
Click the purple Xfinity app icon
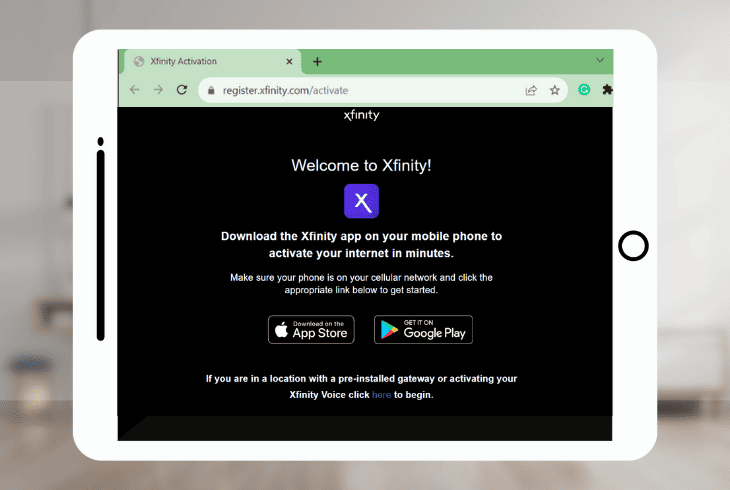pos(361,201)
